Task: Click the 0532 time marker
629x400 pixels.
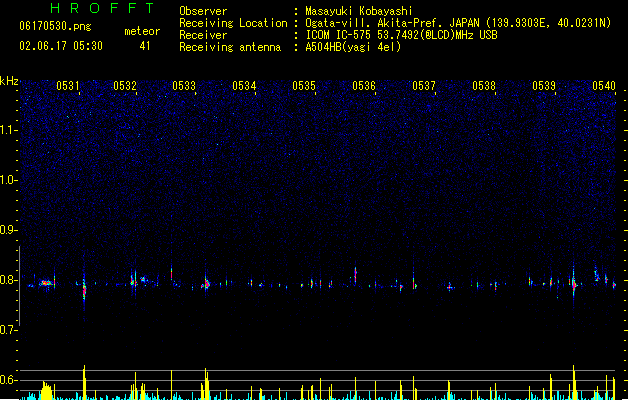Action: tap(125, 86)
